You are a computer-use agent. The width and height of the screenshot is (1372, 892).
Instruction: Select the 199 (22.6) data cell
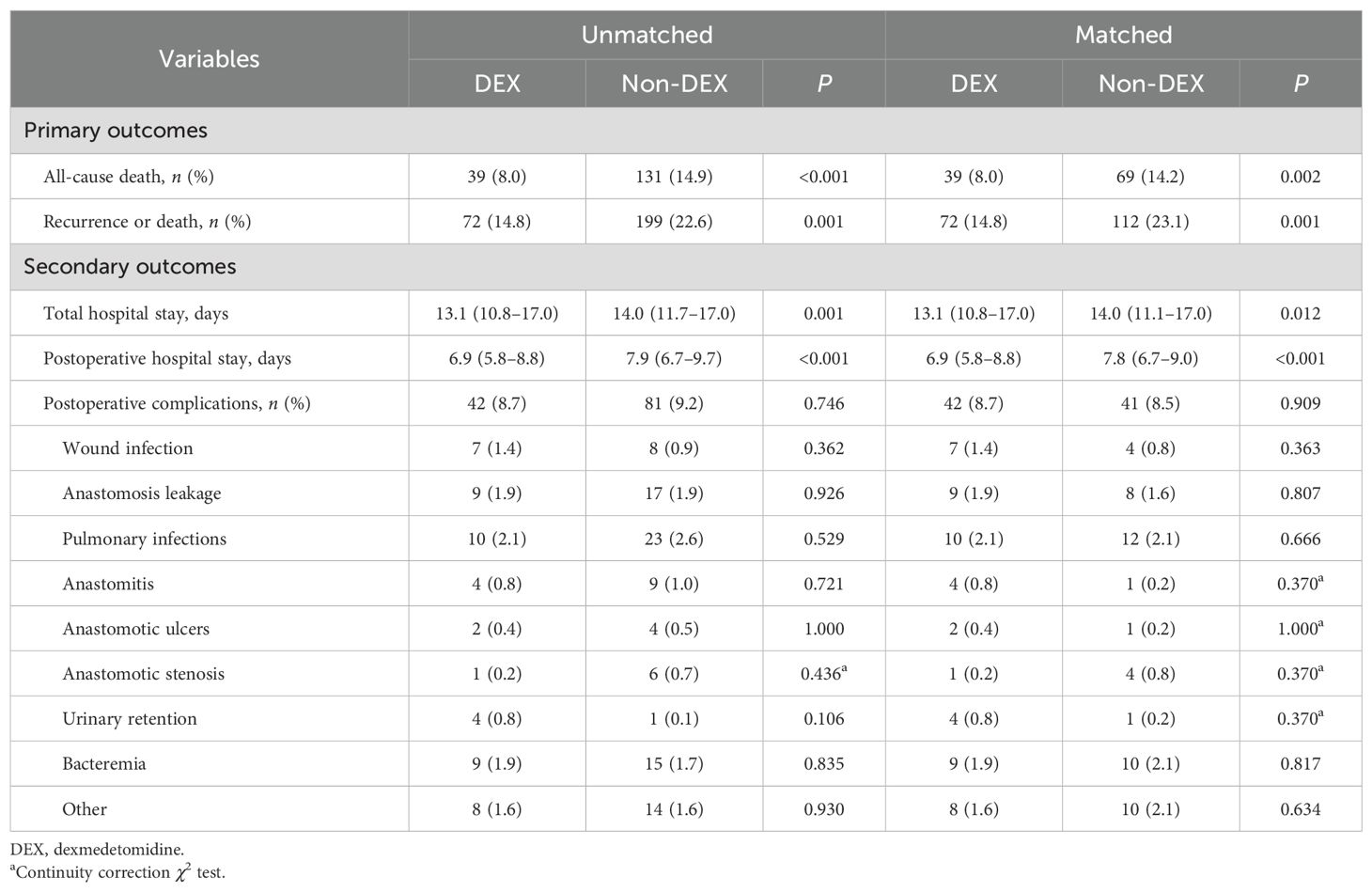coord(674,222)
